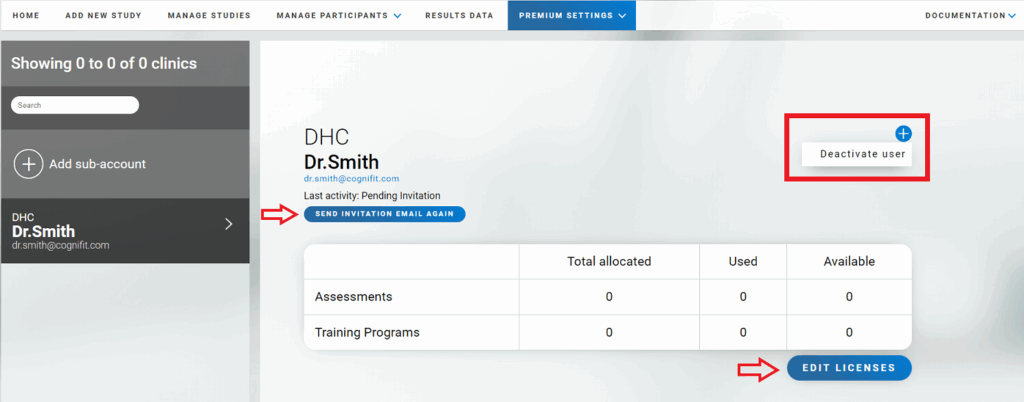The height and width of the screenshot is (402, 1024).
Task: Click the blue plus icon above Deactivate user
Action: [x=903, y=133]
